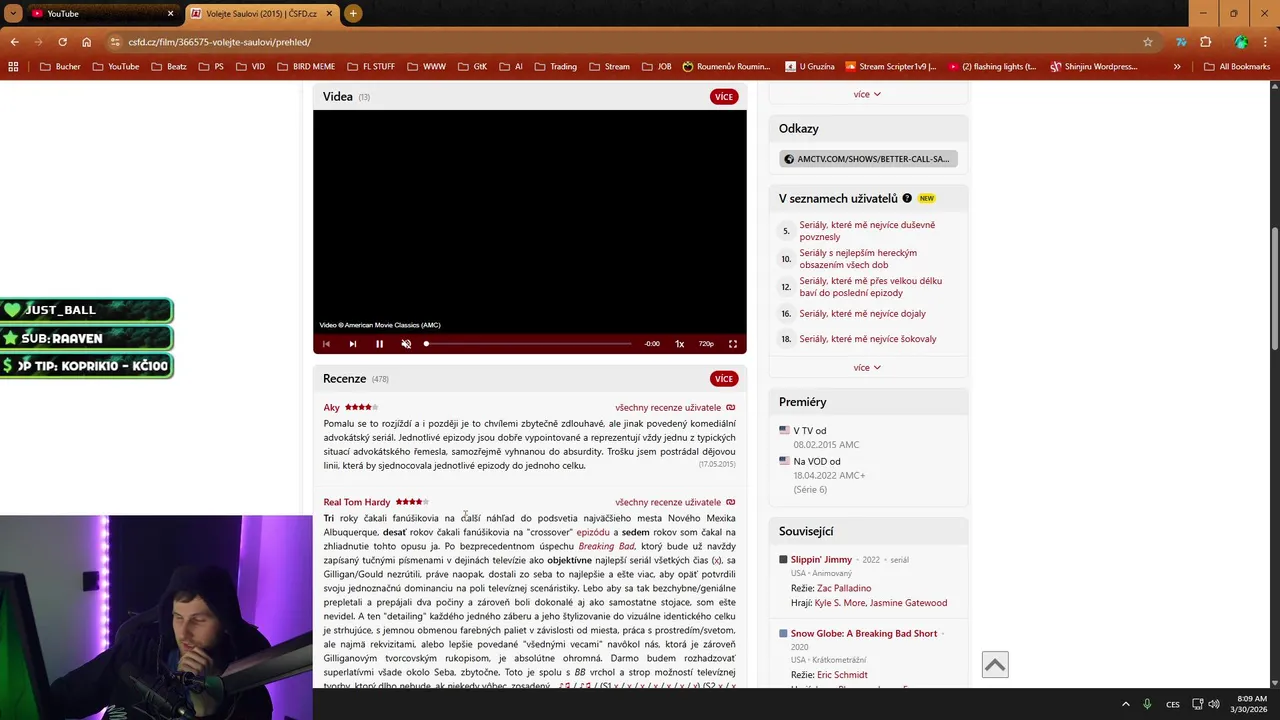Image resolution: width=1280 pixels, height=720 pixels.
Task: Select the Volejte Saulovi ČSFD tab
Action: pyautogui.click(x=262, y=13)
